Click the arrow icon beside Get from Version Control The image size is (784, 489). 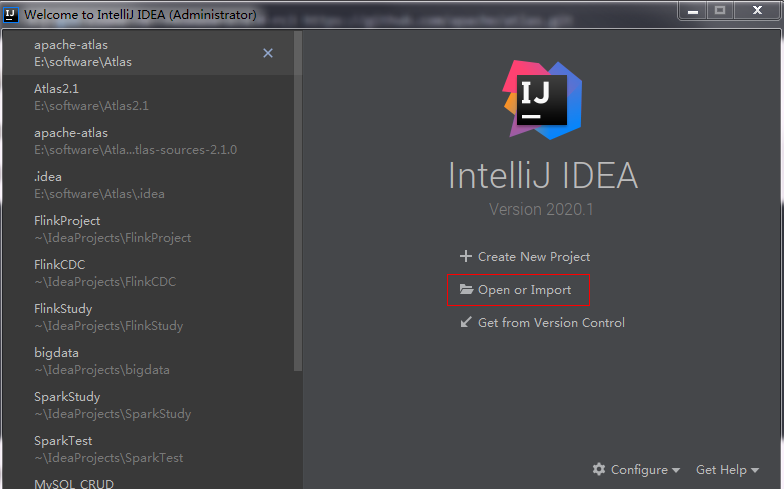(466, 322)
